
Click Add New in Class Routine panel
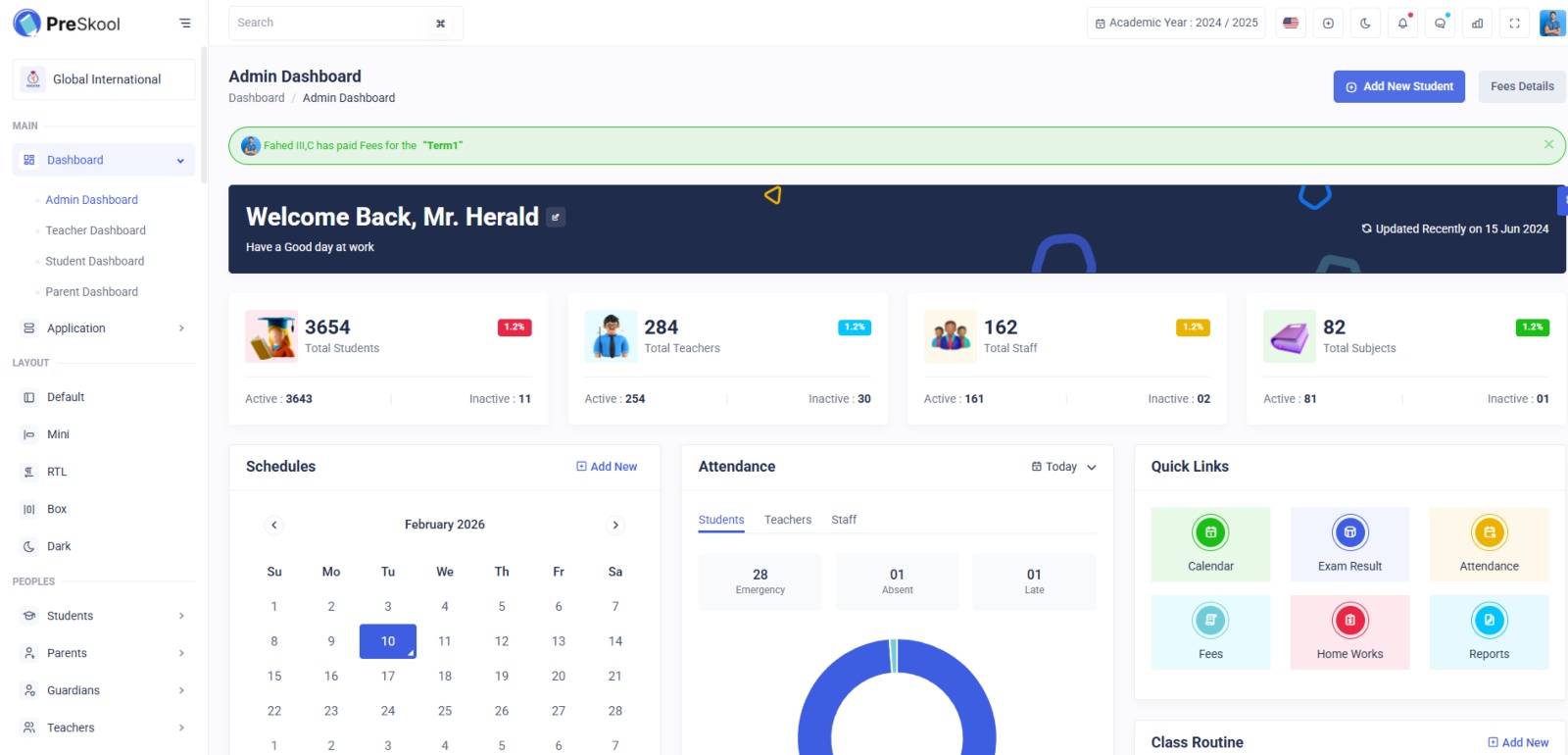1518,742
